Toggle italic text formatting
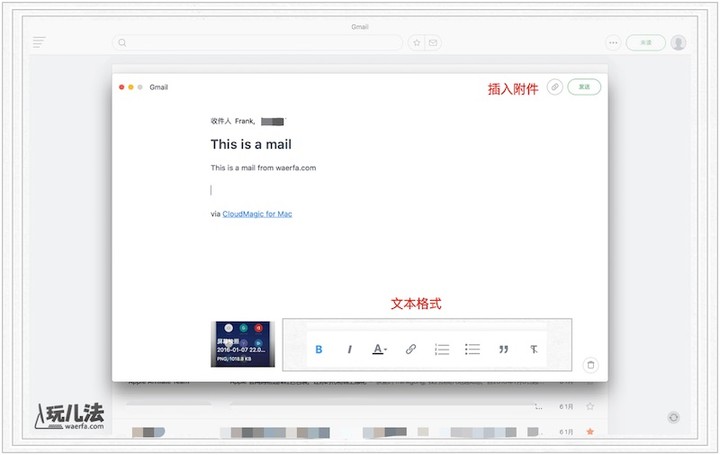Image resolution: width=720 pixels, height=455 pixels. [349, 349]
